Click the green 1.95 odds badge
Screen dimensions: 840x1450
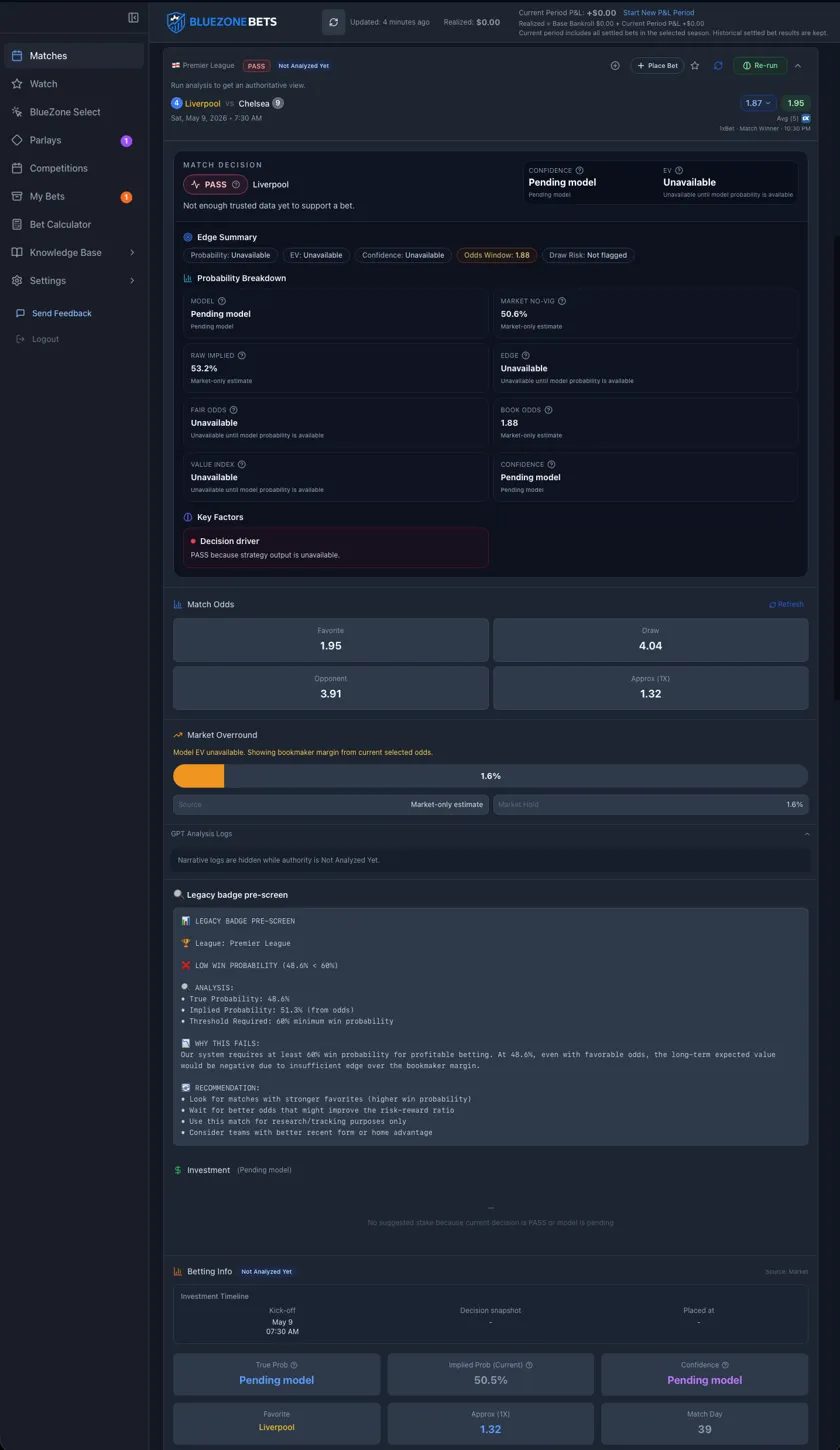796,103
